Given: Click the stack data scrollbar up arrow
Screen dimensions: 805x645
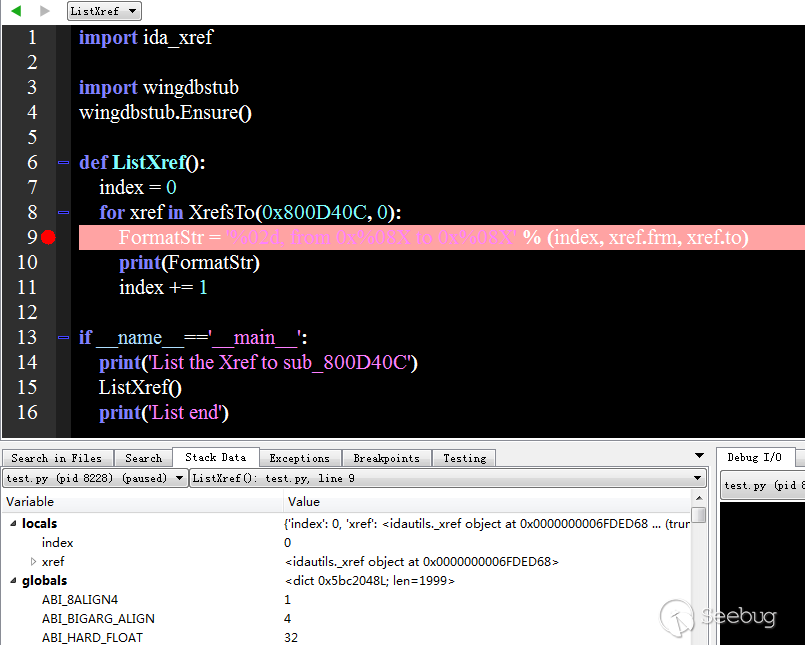Looking at the screenshot, I should [x=699, y=498].
